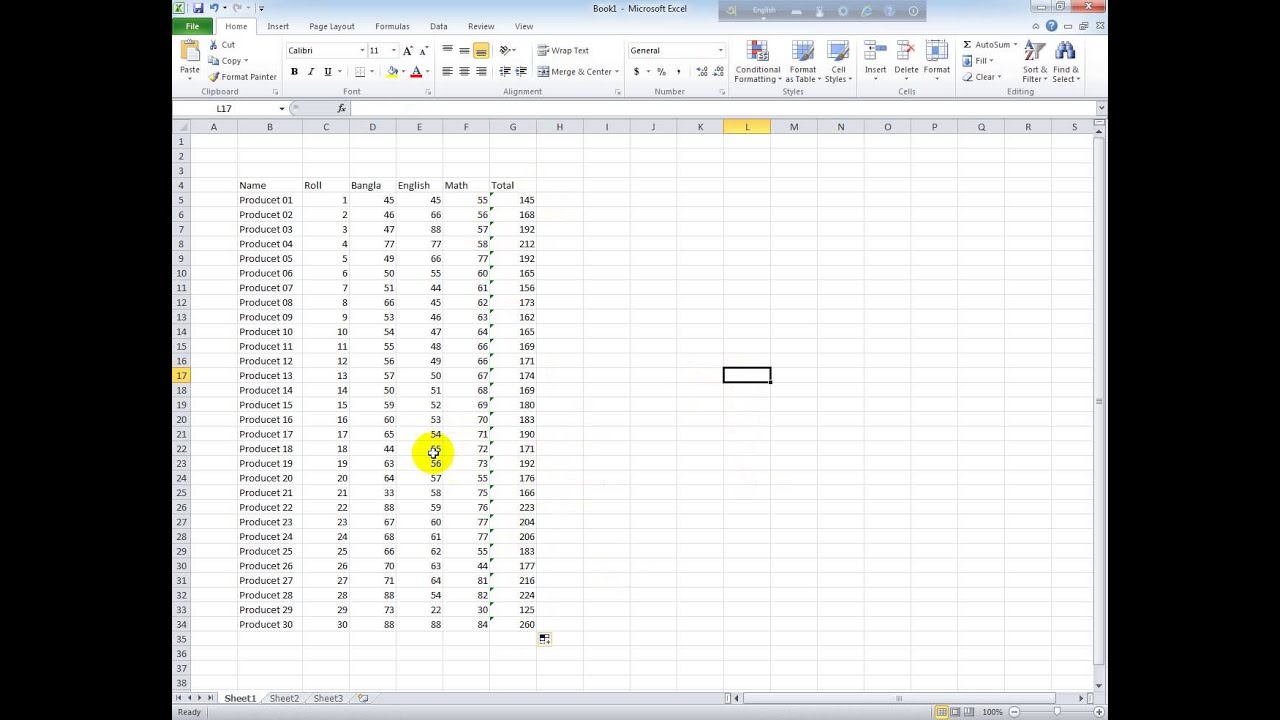Toggle Underline formatting
Viewport: 1280px width, 720px height.
pos(327,72)
